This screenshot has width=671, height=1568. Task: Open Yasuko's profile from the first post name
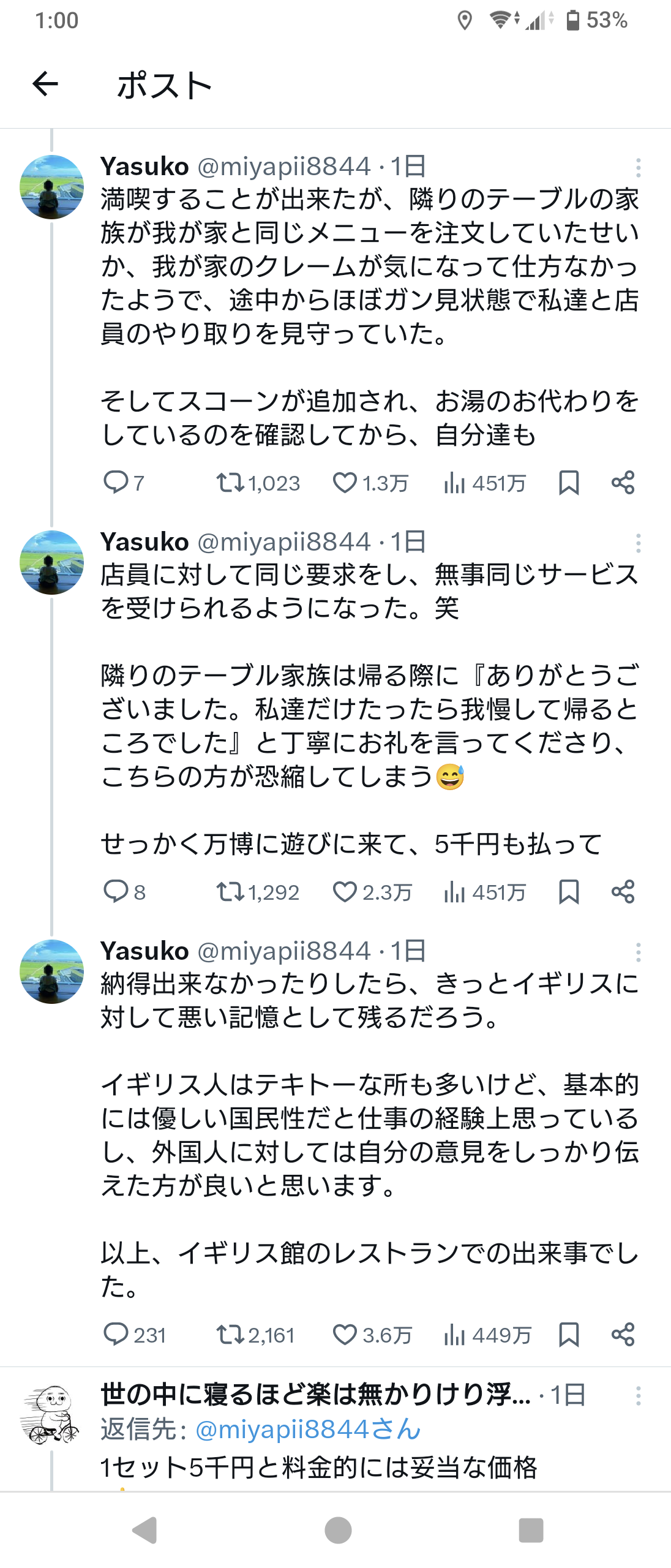pos(144,167)
